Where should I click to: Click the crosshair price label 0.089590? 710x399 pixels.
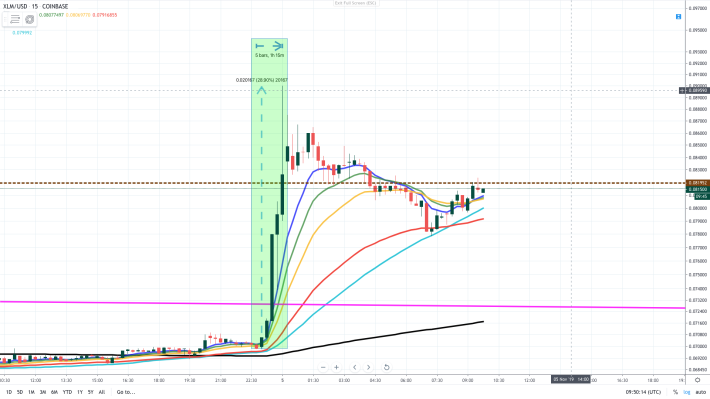point(698,91)
